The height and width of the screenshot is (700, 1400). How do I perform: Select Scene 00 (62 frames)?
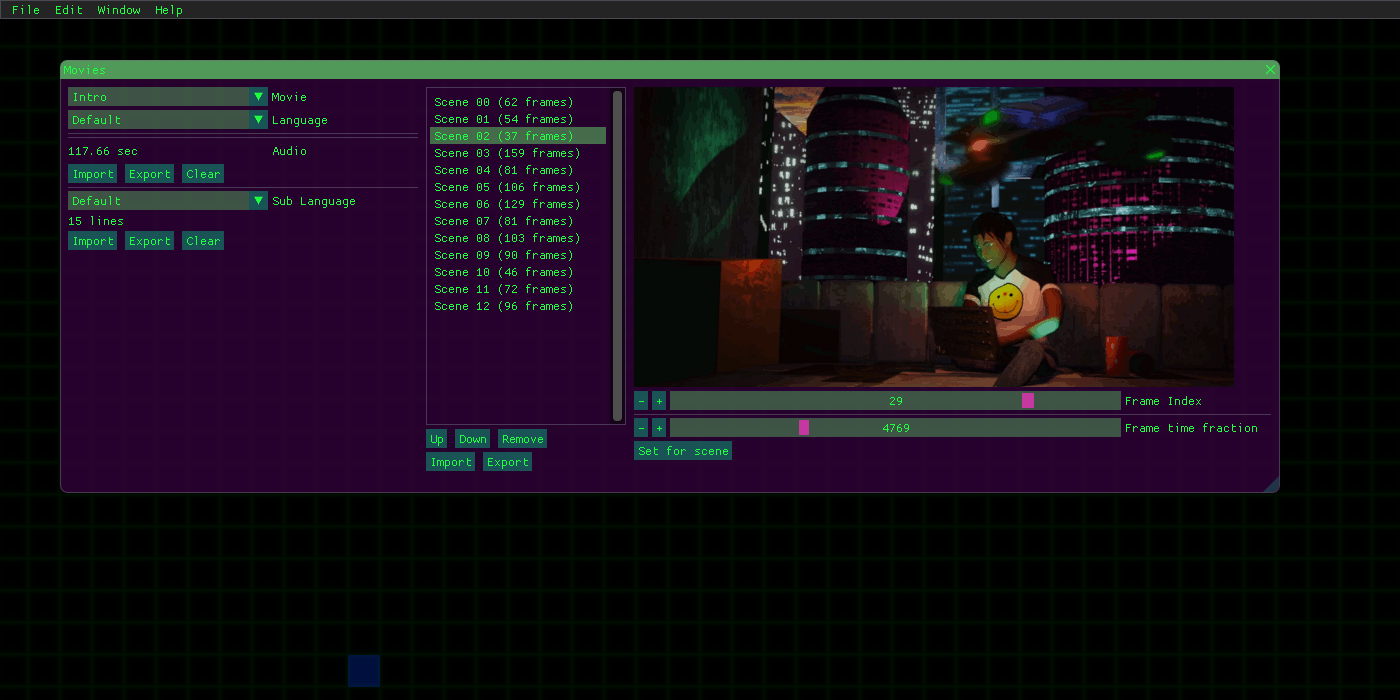518,102
